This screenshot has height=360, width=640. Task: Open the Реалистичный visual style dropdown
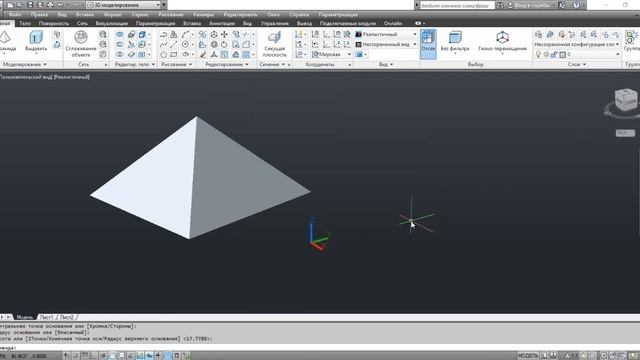386,34
